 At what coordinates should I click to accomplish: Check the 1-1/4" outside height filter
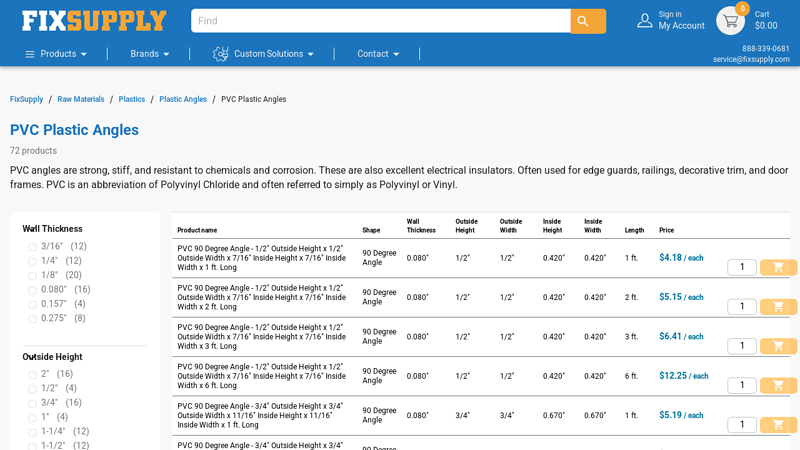[x=32, y=432]
